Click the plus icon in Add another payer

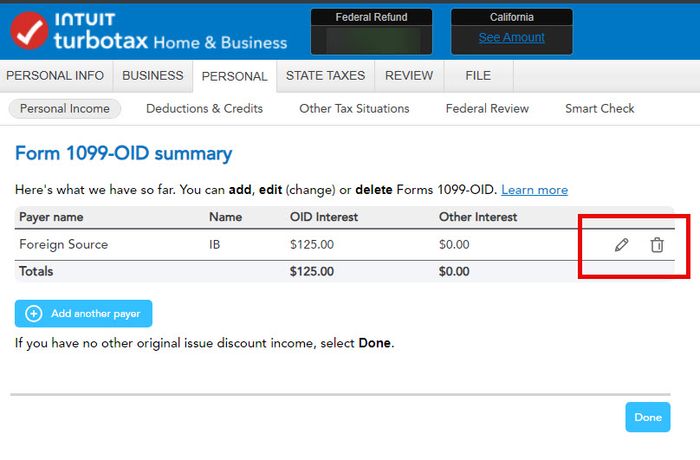33,314
